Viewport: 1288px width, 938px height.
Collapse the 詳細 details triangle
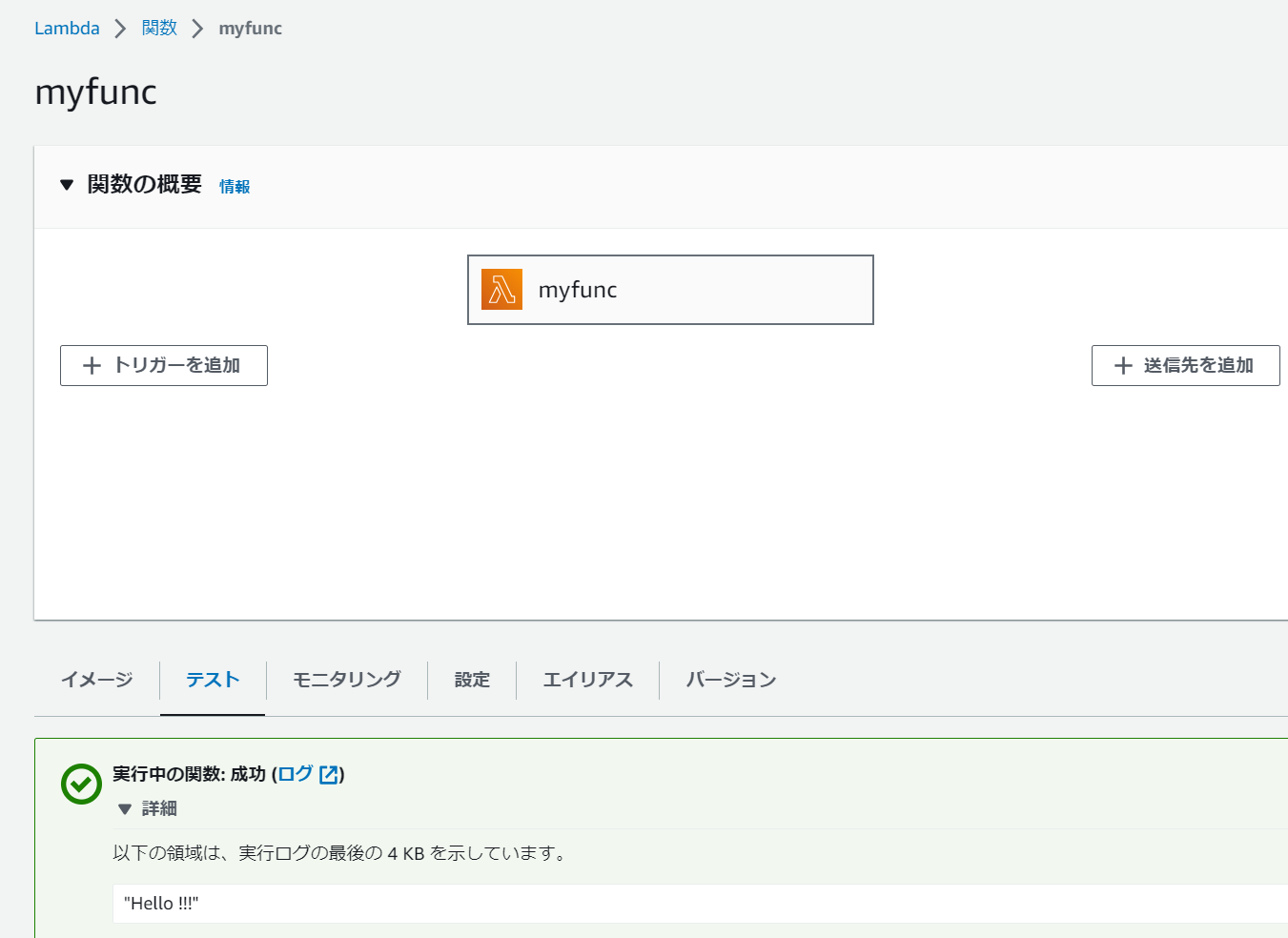tap(124, 809)
